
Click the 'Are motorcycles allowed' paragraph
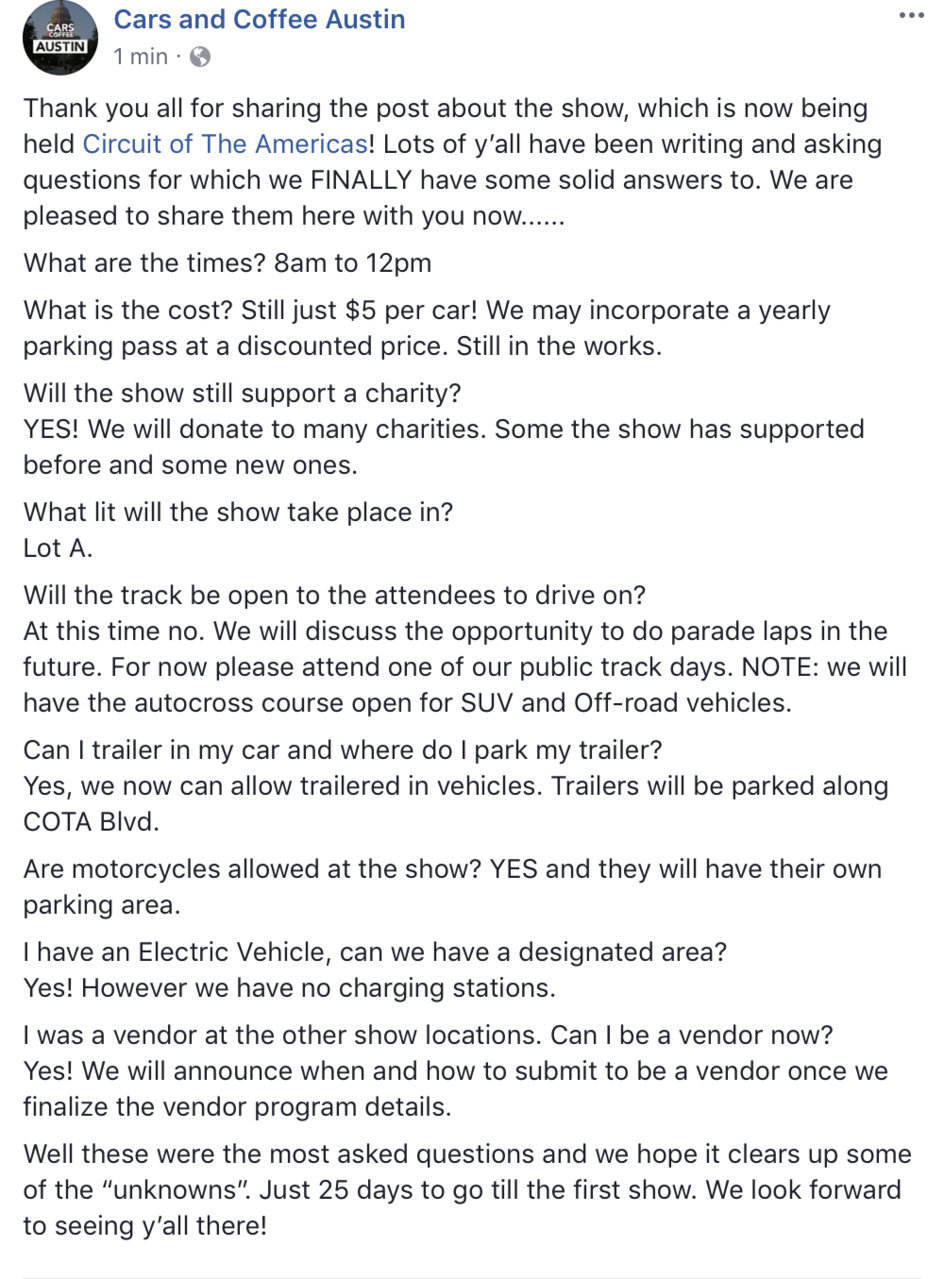pos(452,886)
